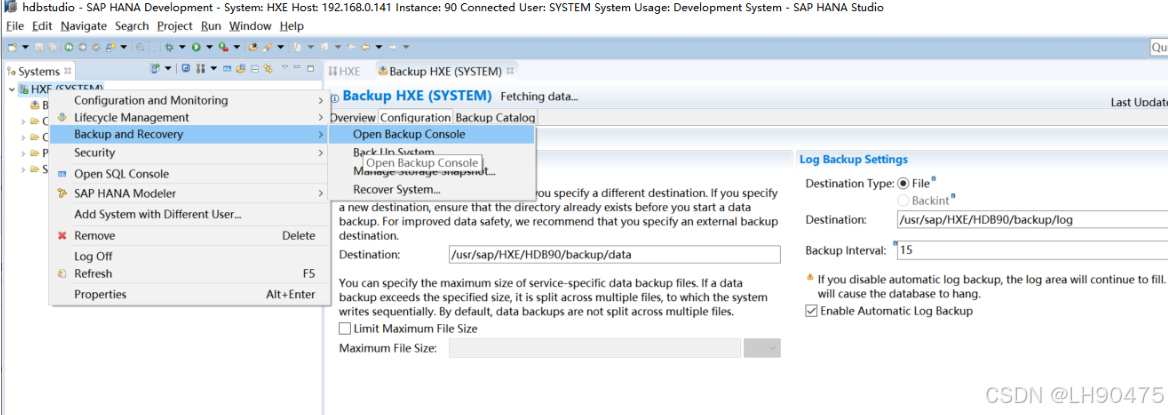The height and width of the screenshot is (415, 1168).
Task: Switch to the Backup Catalog tab
Action: [495, 118]
